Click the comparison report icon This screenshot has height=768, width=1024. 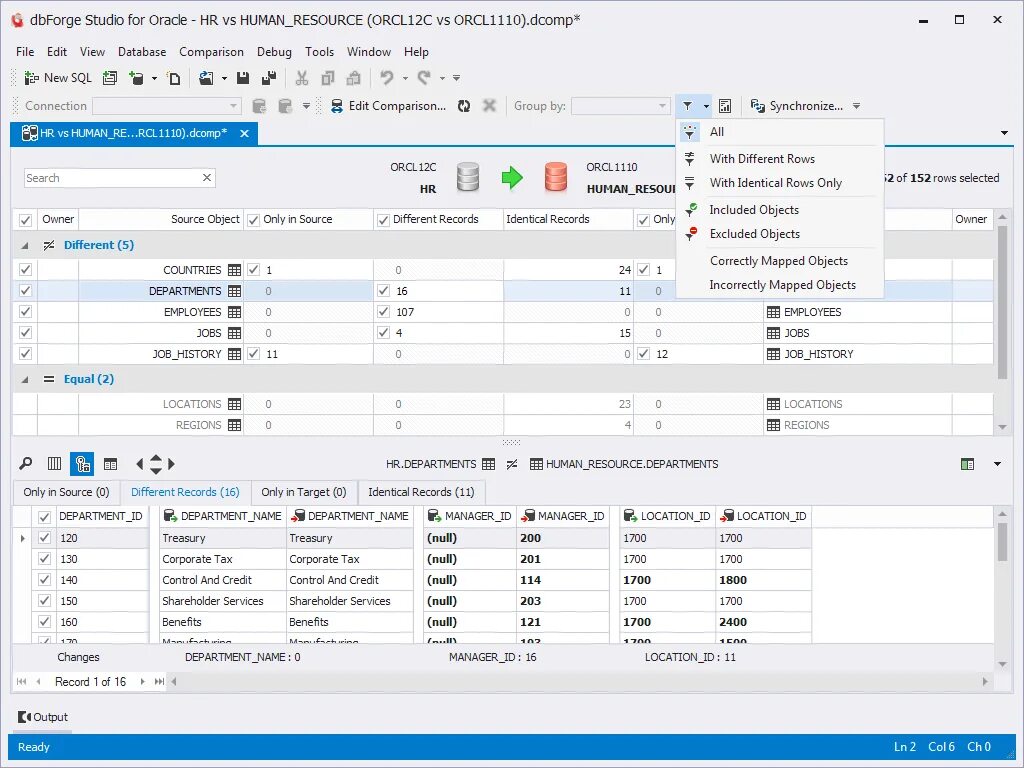click(x=725, y=106)
